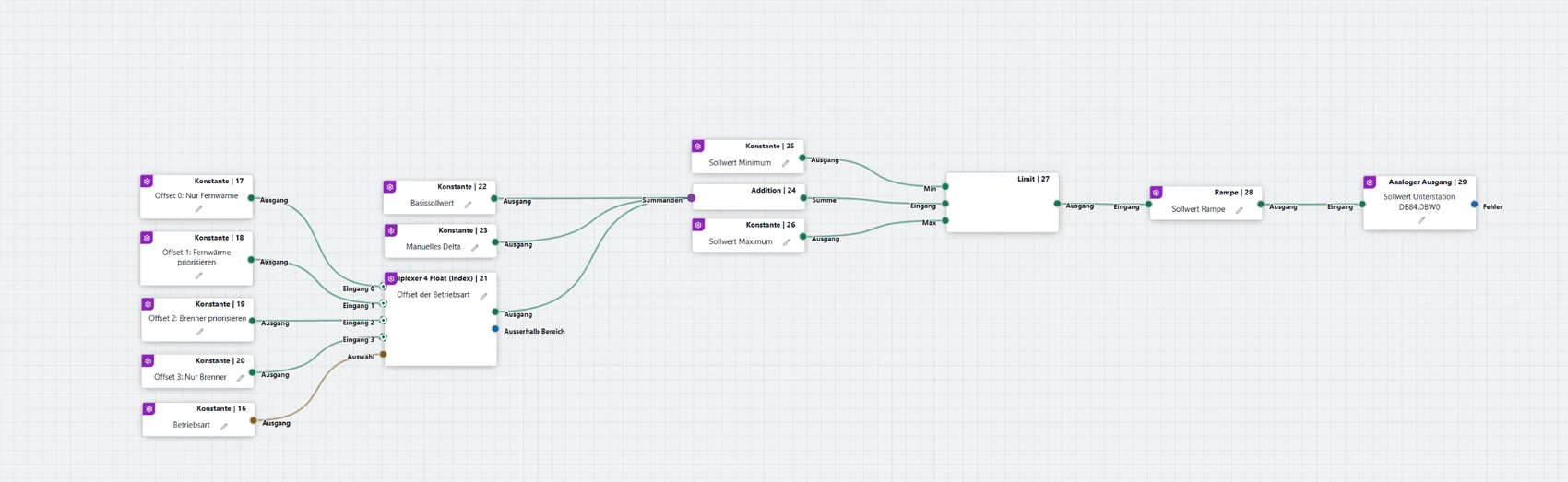Image resolution: width=1568 pixels, height=482 pixels.
Task: Click Eingang input port on Limit 27
Action: [x=945, y=204]
